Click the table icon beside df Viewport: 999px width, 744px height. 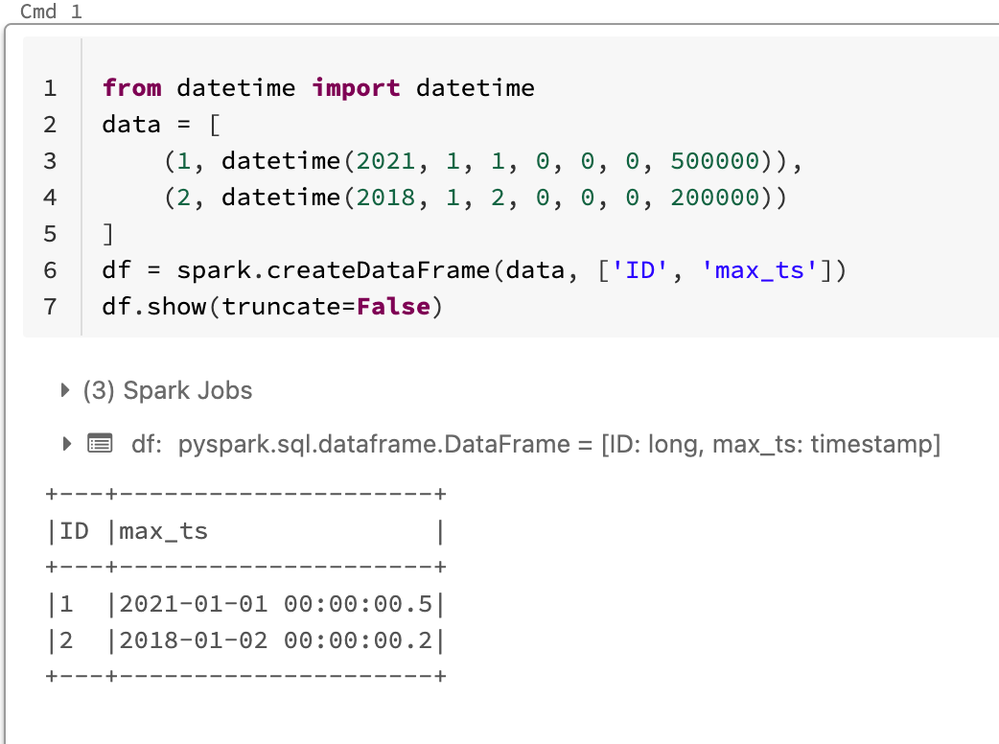coord(99,443)
